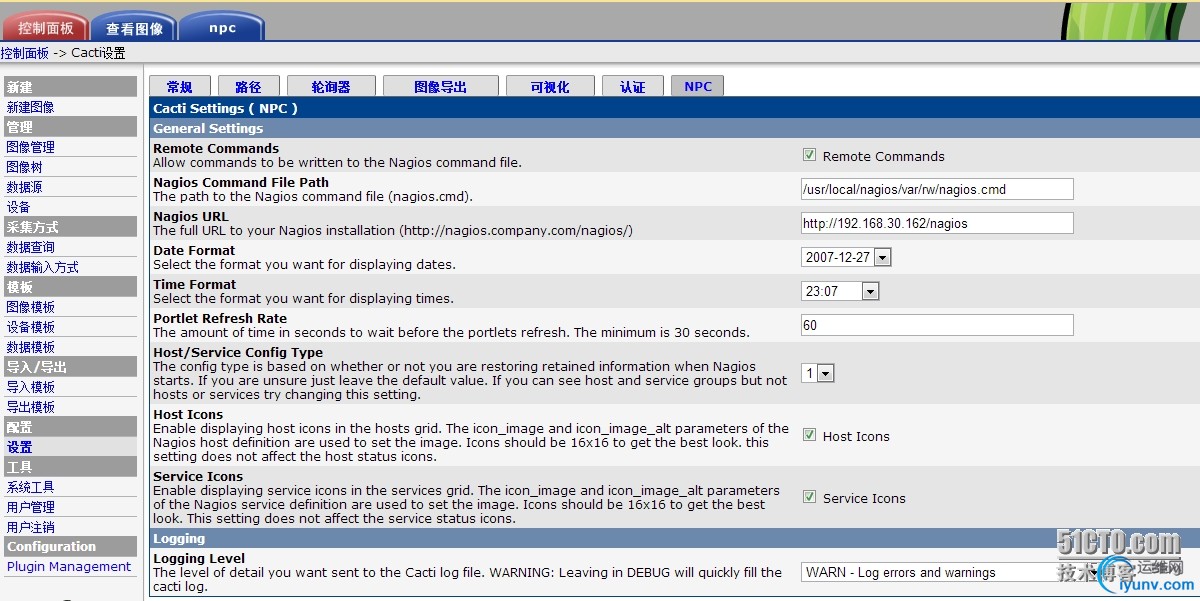Toggle the Remote Commands checkbox
Viewport: 1200px width, 601px height.
pos(809,155)
